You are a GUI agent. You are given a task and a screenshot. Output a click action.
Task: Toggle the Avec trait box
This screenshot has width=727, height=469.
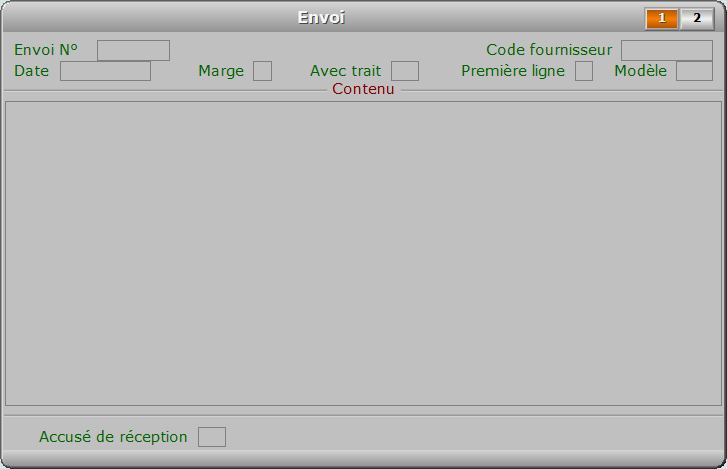point(405,71)
